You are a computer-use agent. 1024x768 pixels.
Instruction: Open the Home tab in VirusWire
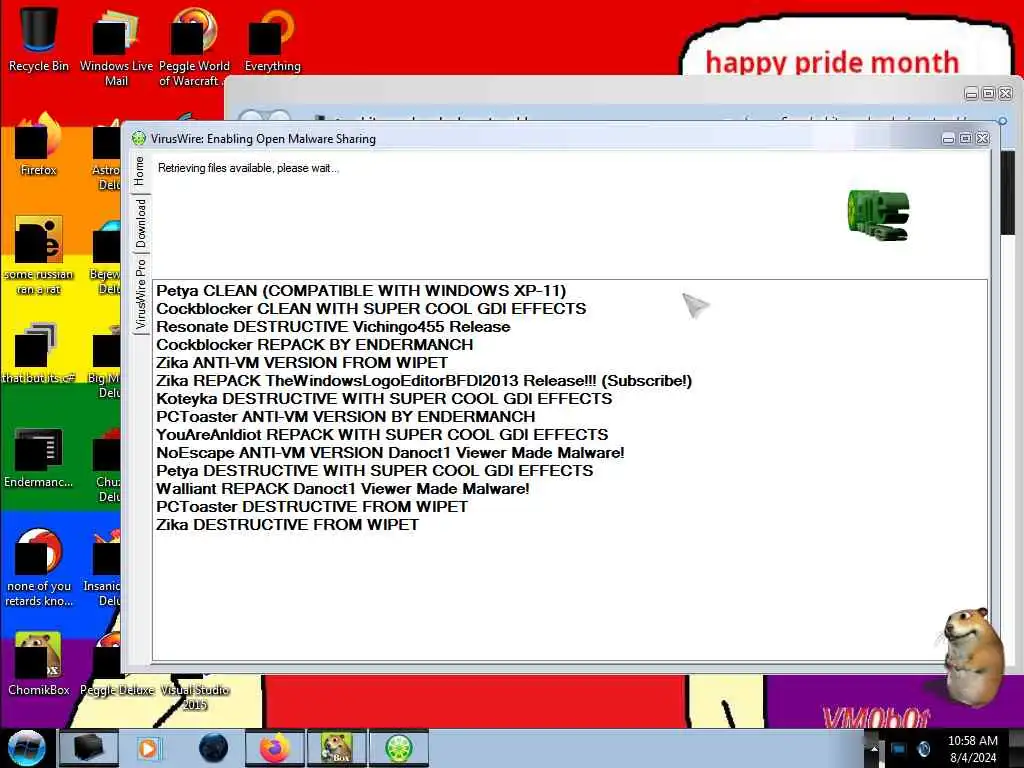tap(140, 171)
